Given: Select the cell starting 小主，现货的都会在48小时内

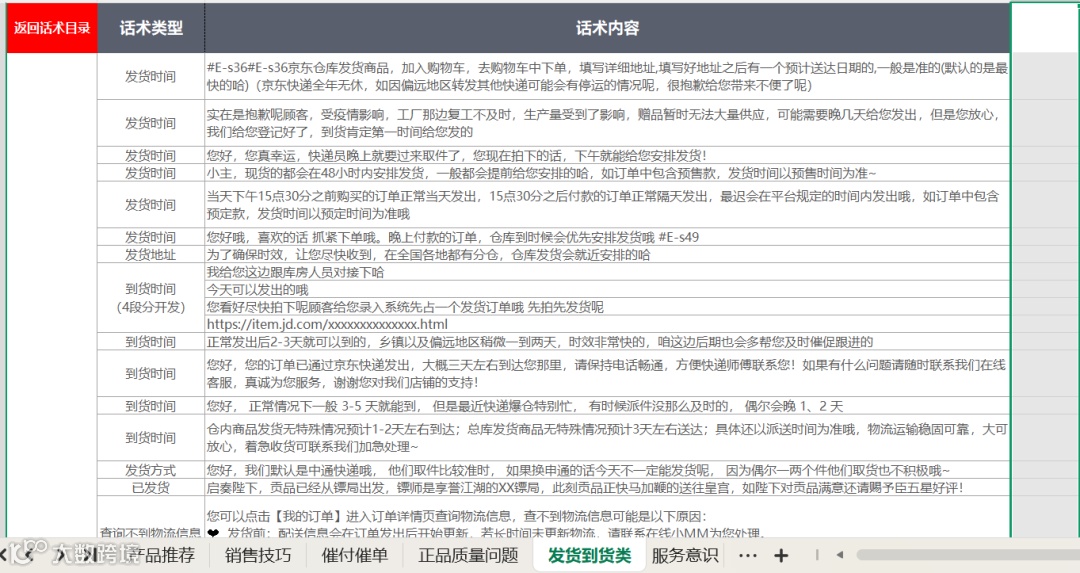Looking at the screenshot, I should 608,173.
